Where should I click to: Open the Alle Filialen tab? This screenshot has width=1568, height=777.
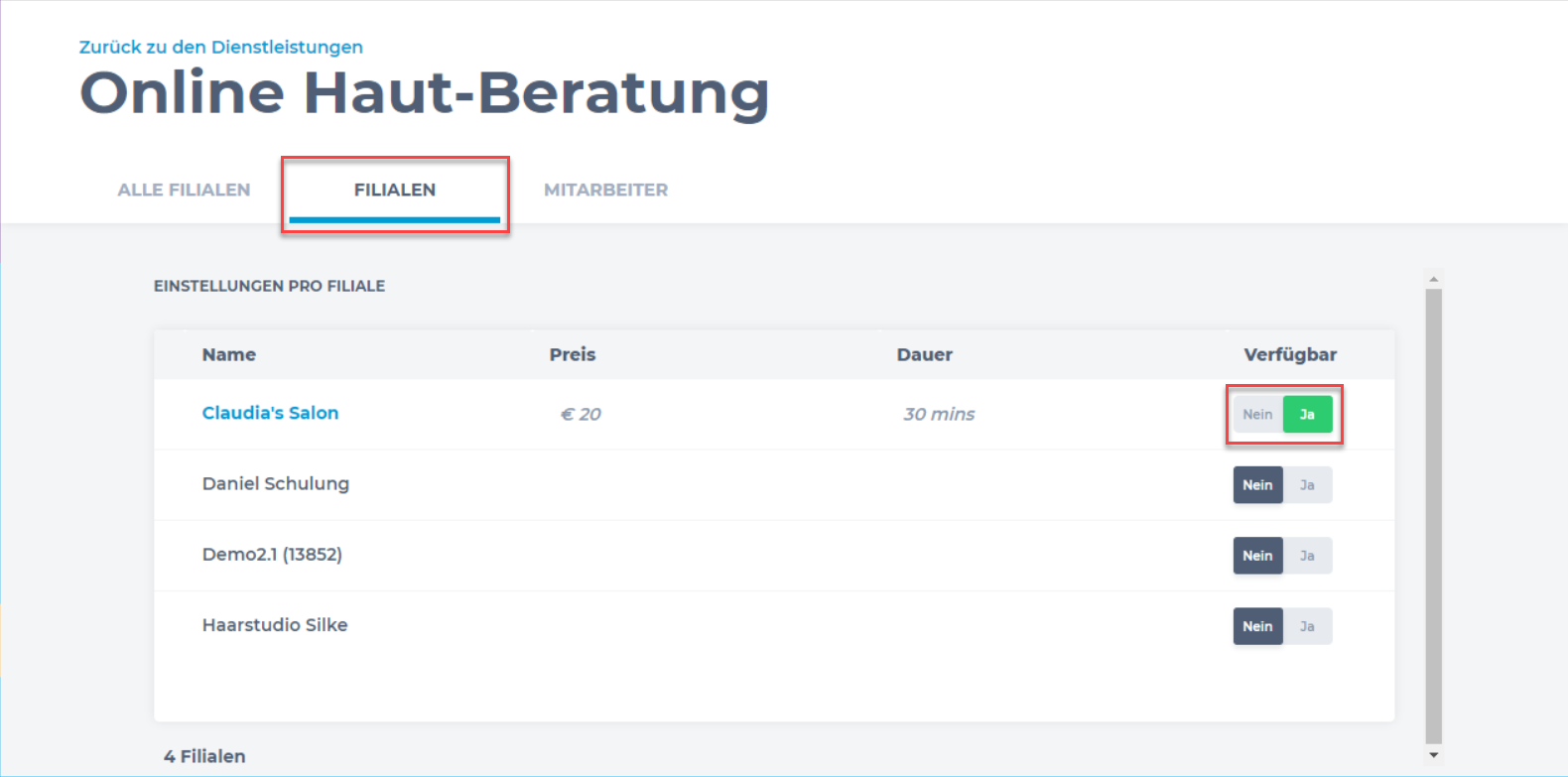184,190
